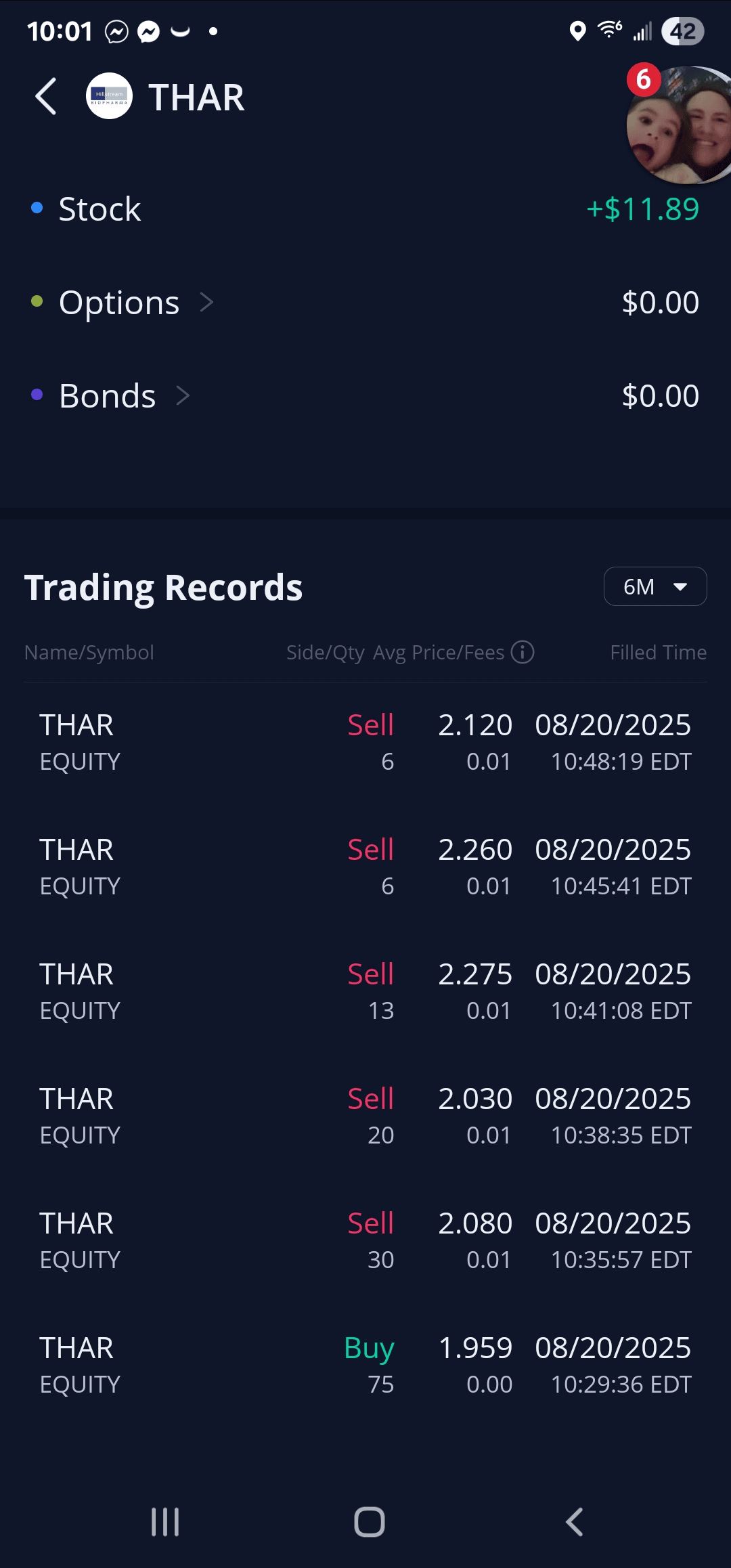Expand the Options section chevron
Screen dimensions: 731x1568
(x=207, y=302)
